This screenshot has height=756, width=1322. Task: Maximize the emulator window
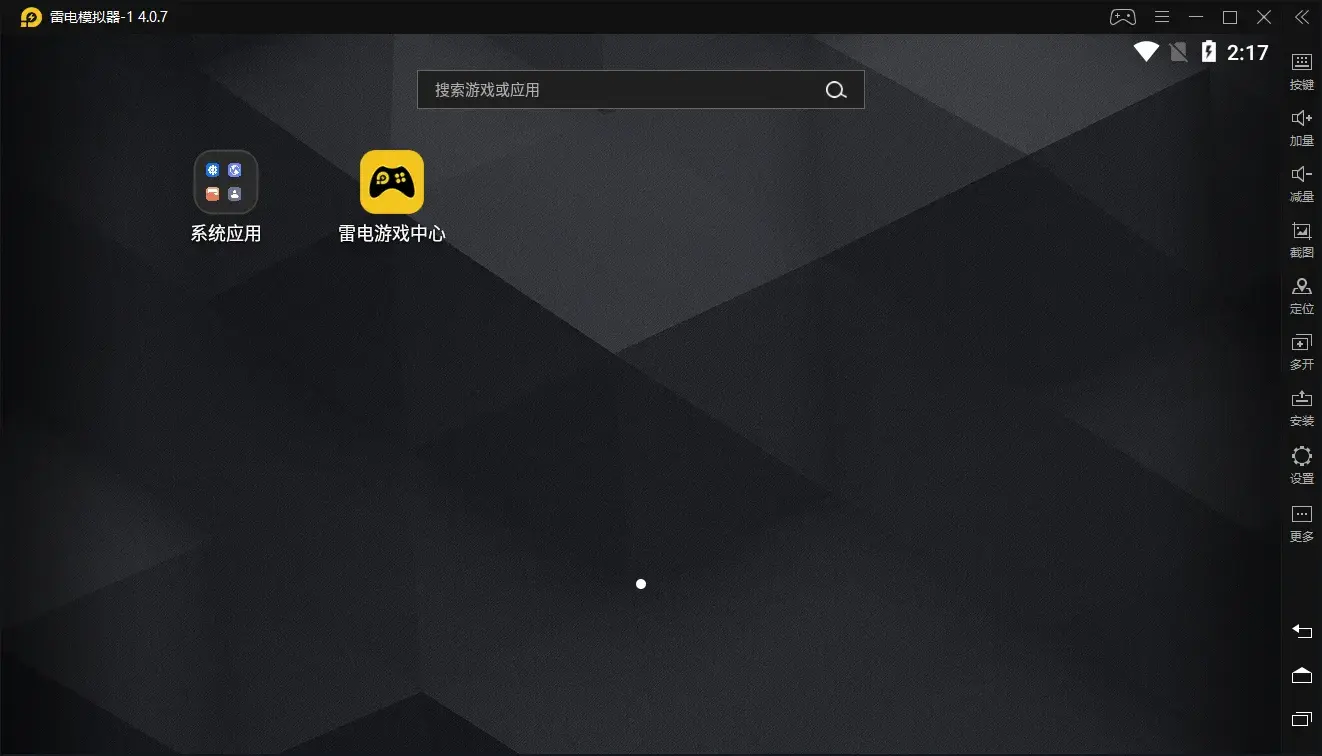coord(1230,17)
